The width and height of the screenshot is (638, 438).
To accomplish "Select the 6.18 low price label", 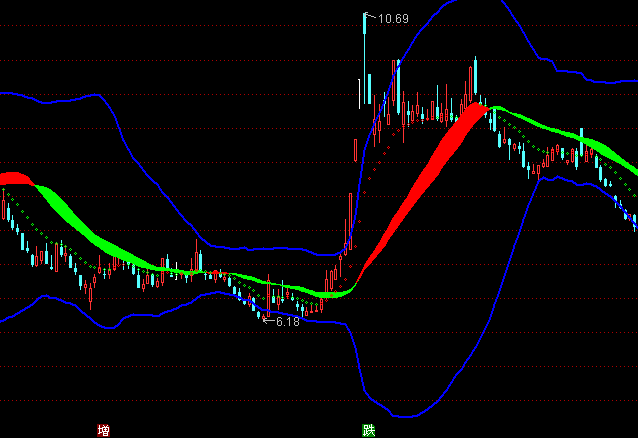I will 287,322.
